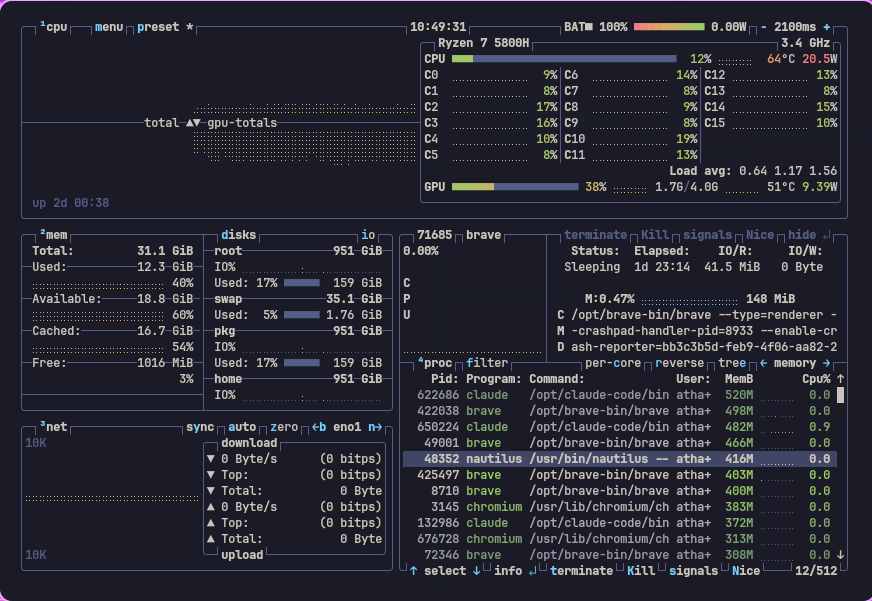Select next network interface with n arrow

tap(375, 427)
